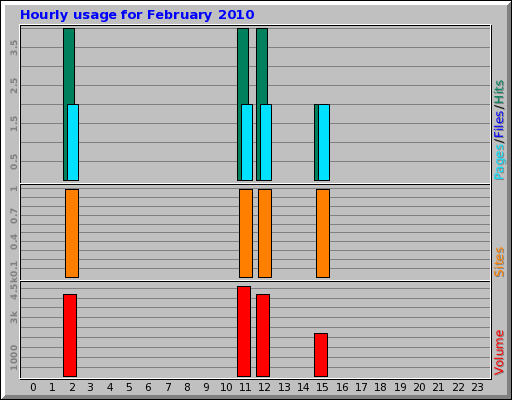Click hour label "12" on the x-axis
Screen dimensions: 512x400
(x=264, y=387)
